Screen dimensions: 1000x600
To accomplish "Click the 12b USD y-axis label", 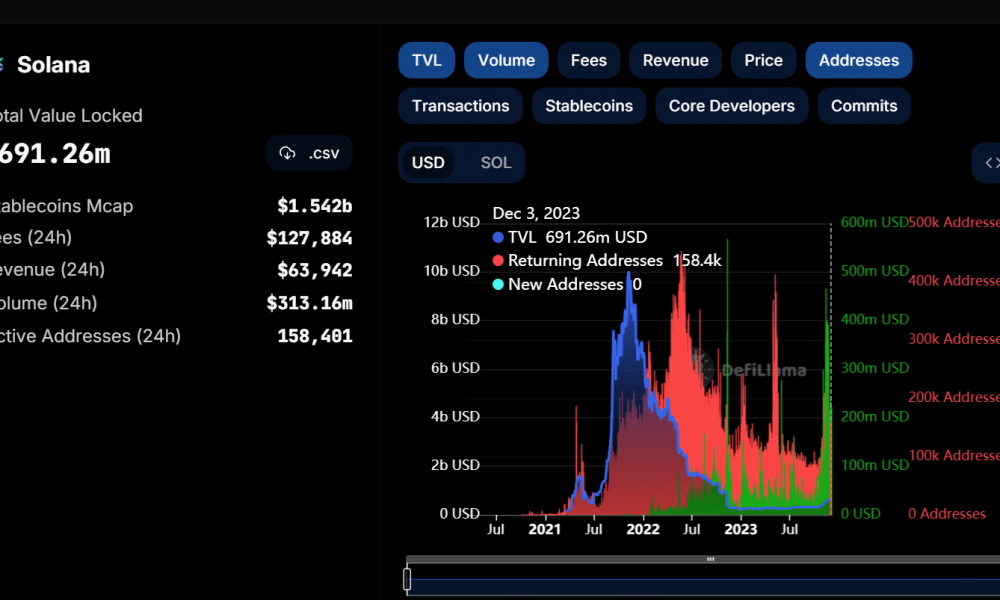I will coord(452,222).
